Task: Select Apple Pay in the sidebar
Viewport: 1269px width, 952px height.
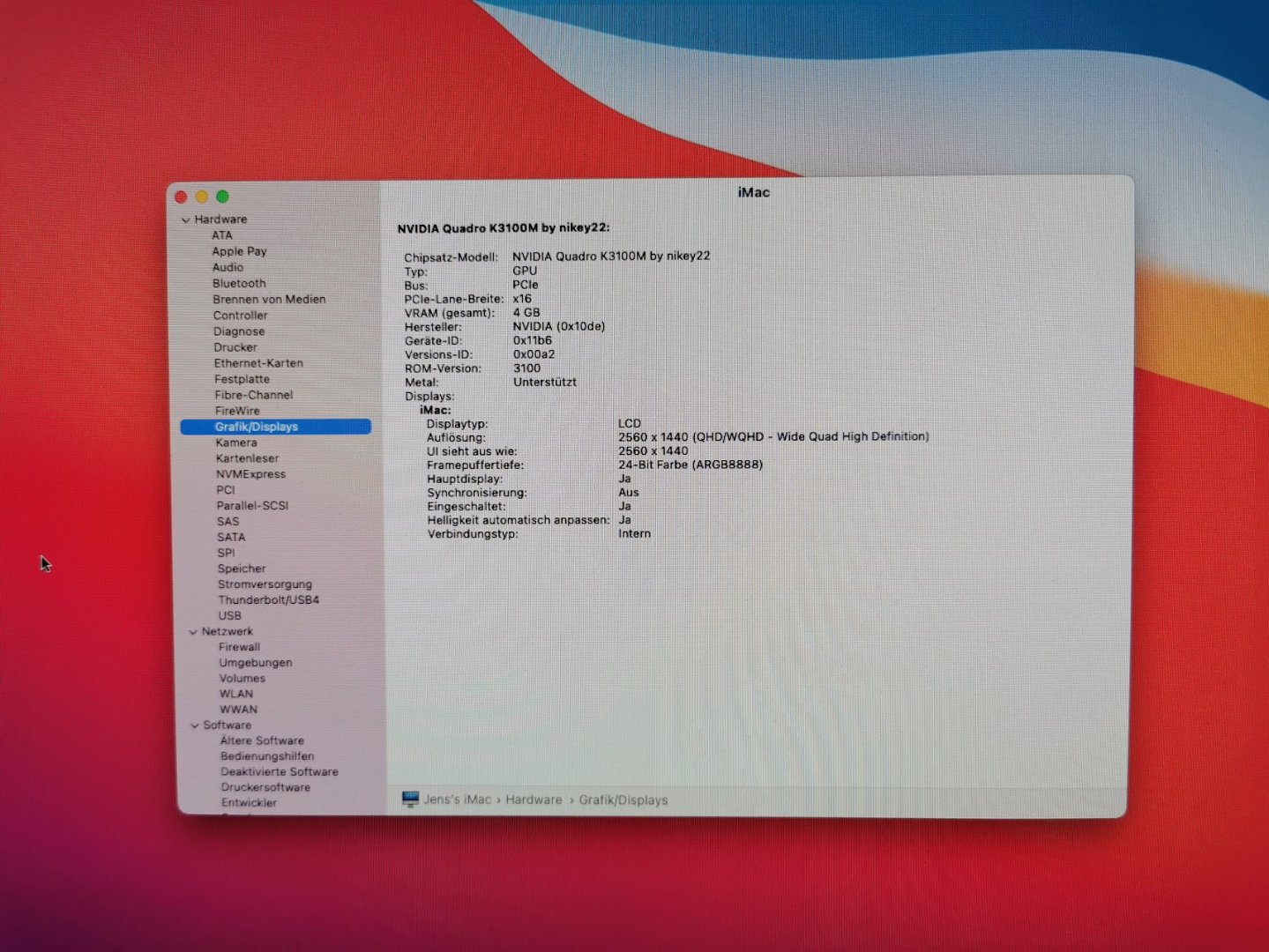Action: coord(239,251)
